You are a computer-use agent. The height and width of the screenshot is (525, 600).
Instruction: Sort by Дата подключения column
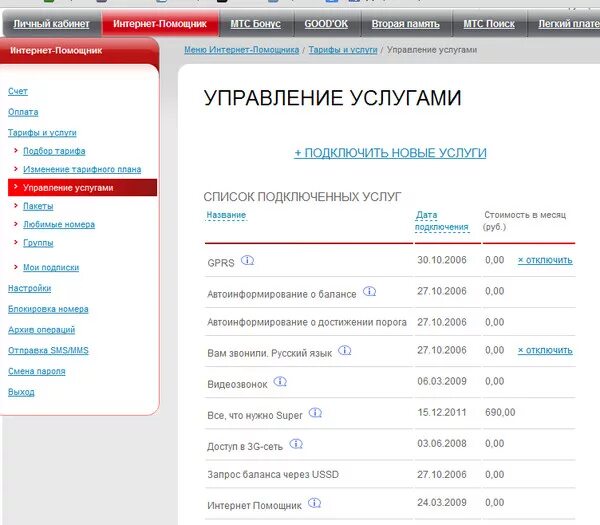click(x=442, y=221)
